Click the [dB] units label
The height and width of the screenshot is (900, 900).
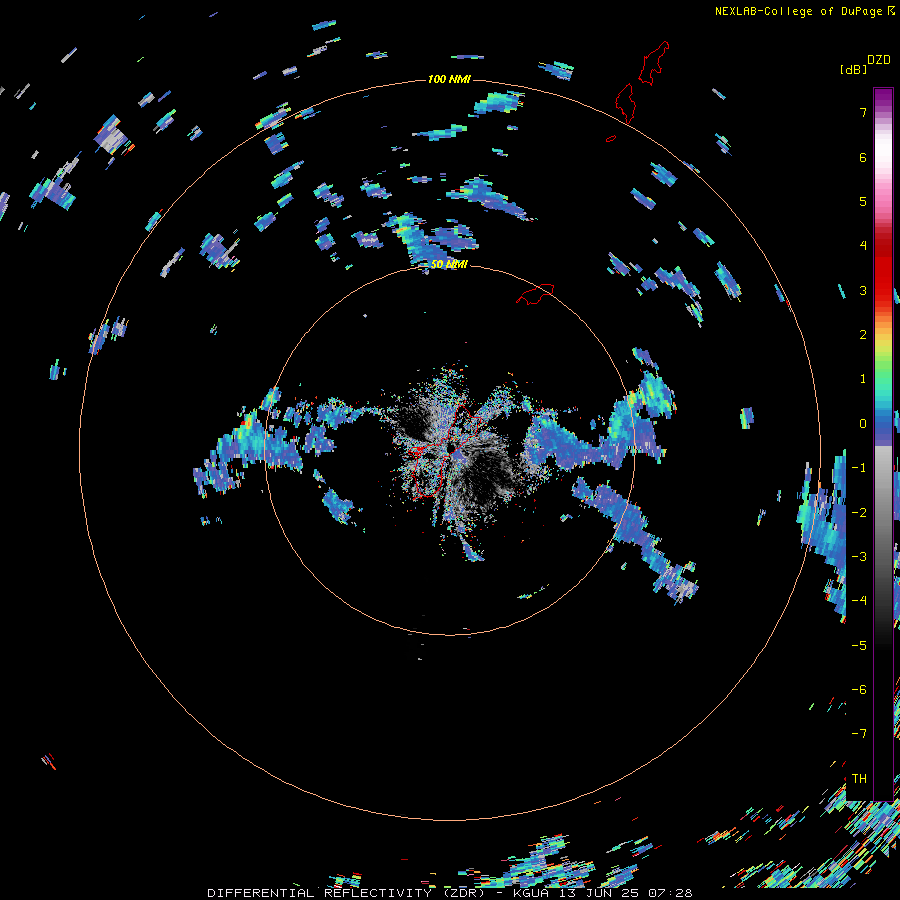[853, 69]
